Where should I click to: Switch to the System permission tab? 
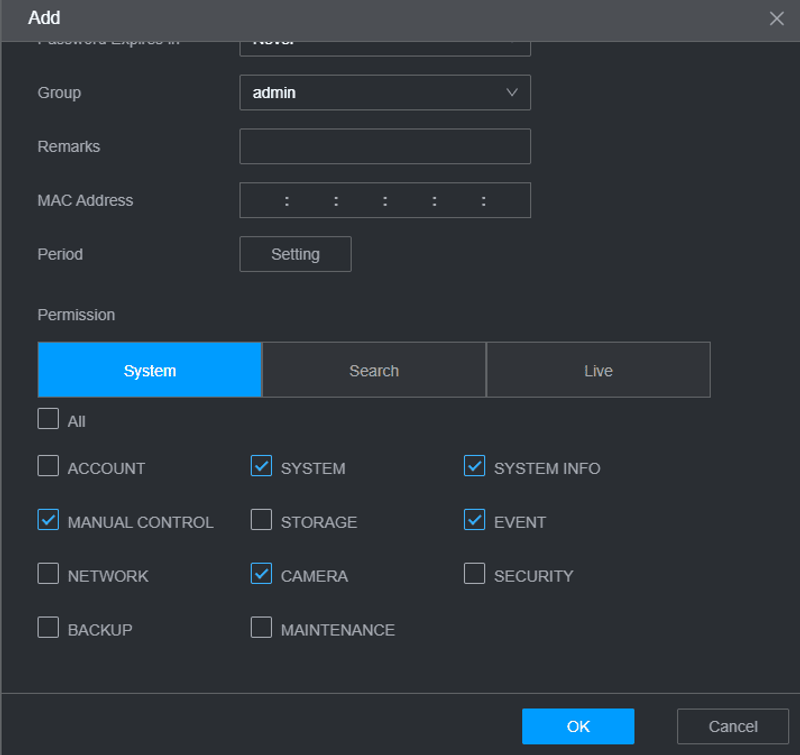coord(149,370)
